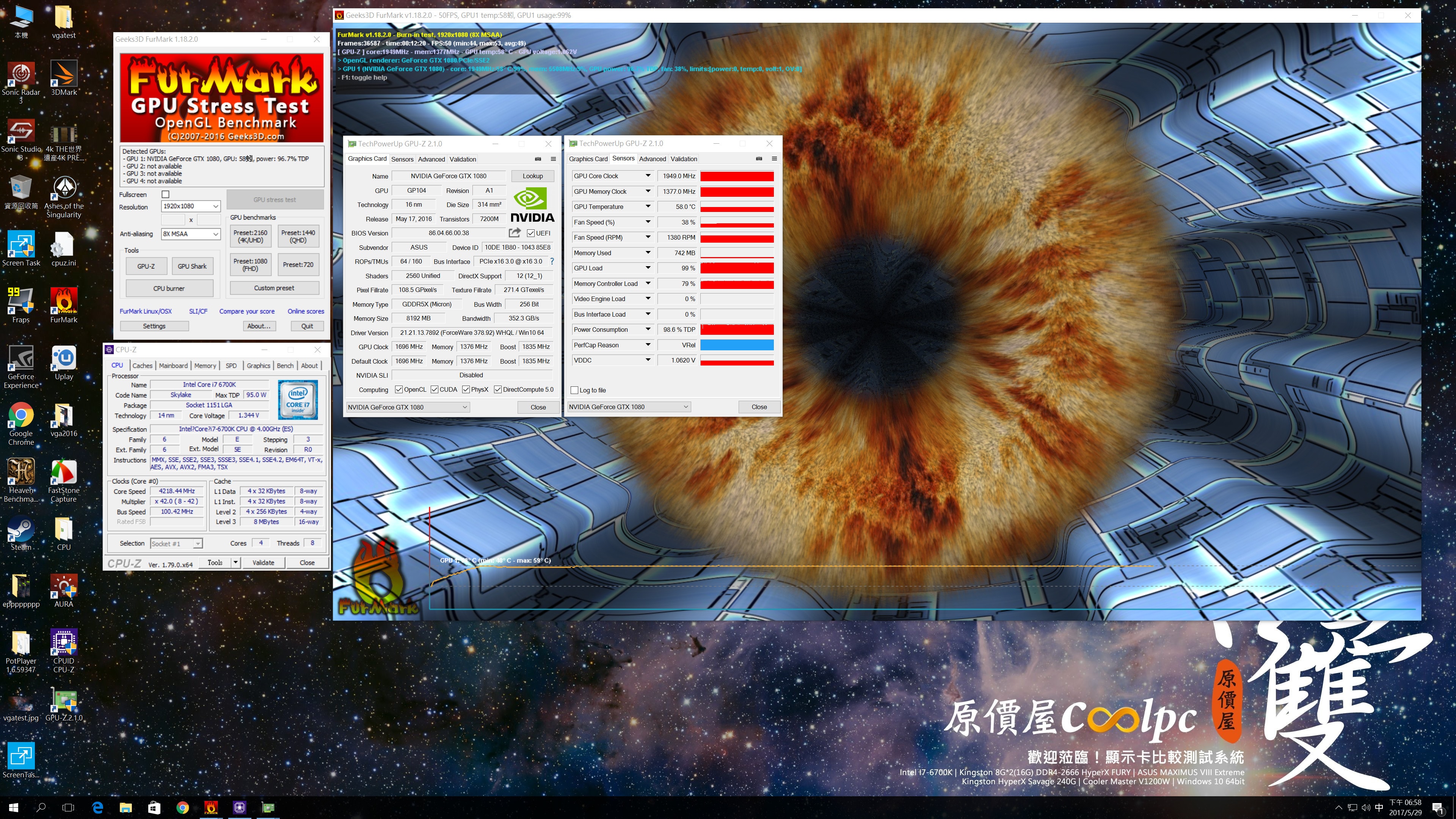Click the custom resolution width field in FurMark
Image resolution: width=1456 pixels, height=819 pixels.
pos(173,220)
